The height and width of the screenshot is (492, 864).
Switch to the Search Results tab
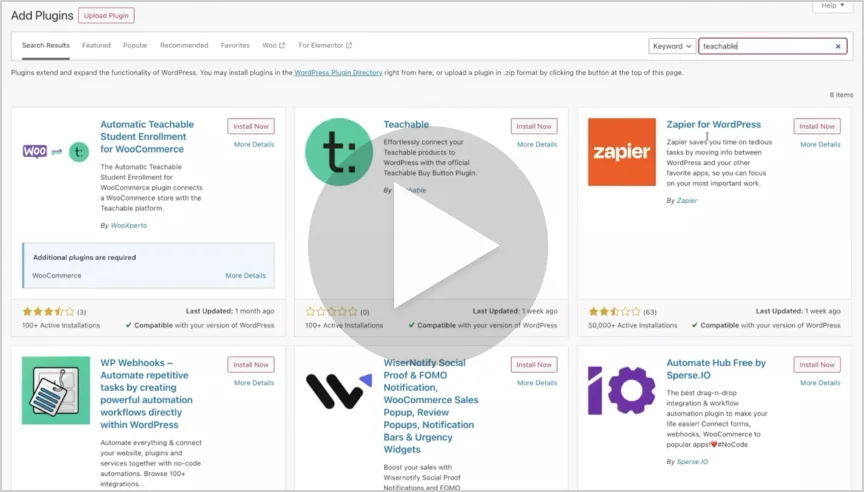[x=46, y=46]
